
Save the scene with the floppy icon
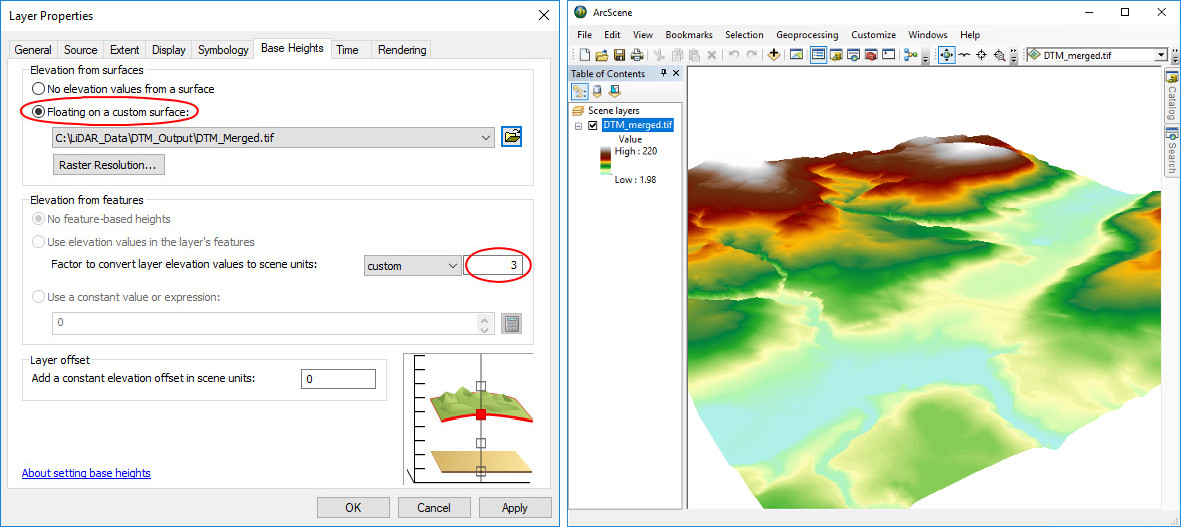pos(619,54)
